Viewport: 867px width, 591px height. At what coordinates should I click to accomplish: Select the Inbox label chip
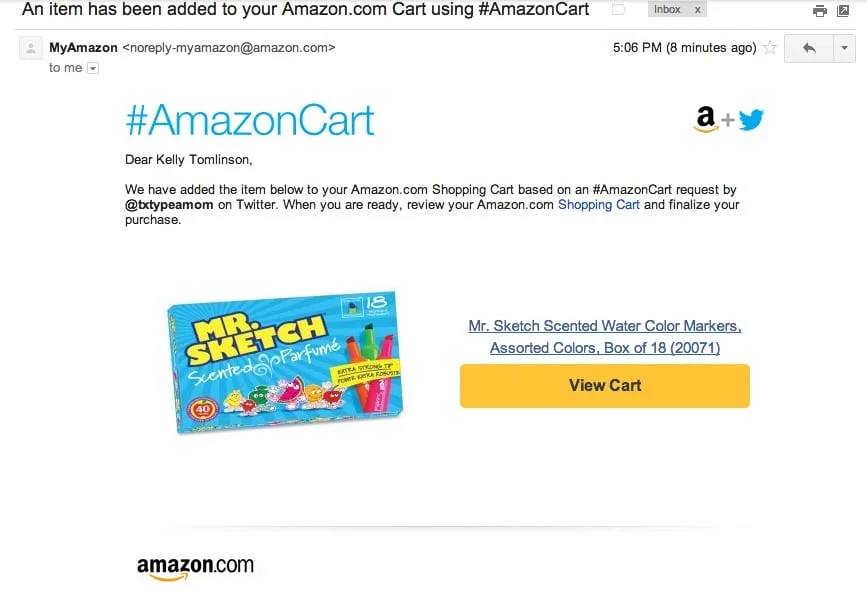click(670, 9)
